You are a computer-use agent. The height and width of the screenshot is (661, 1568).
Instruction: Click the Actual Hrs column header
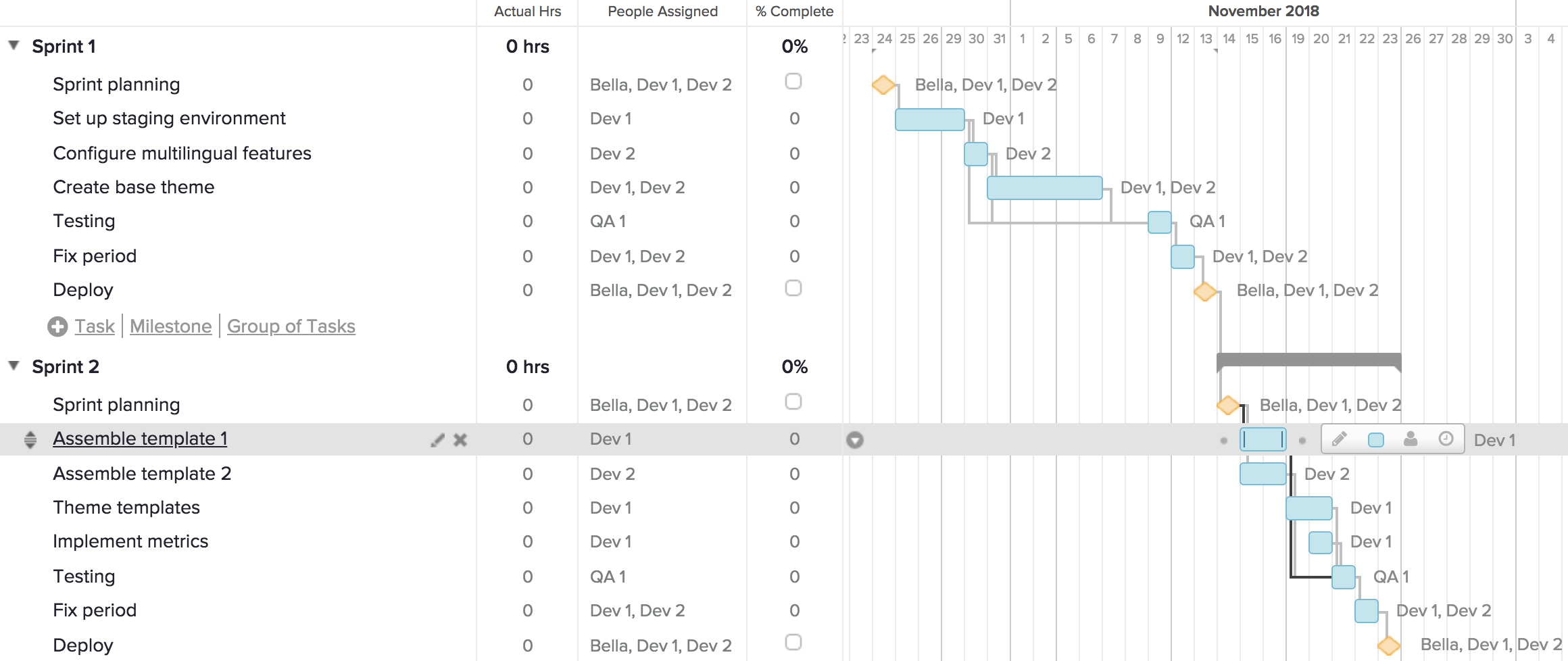(x=527, y=11)
